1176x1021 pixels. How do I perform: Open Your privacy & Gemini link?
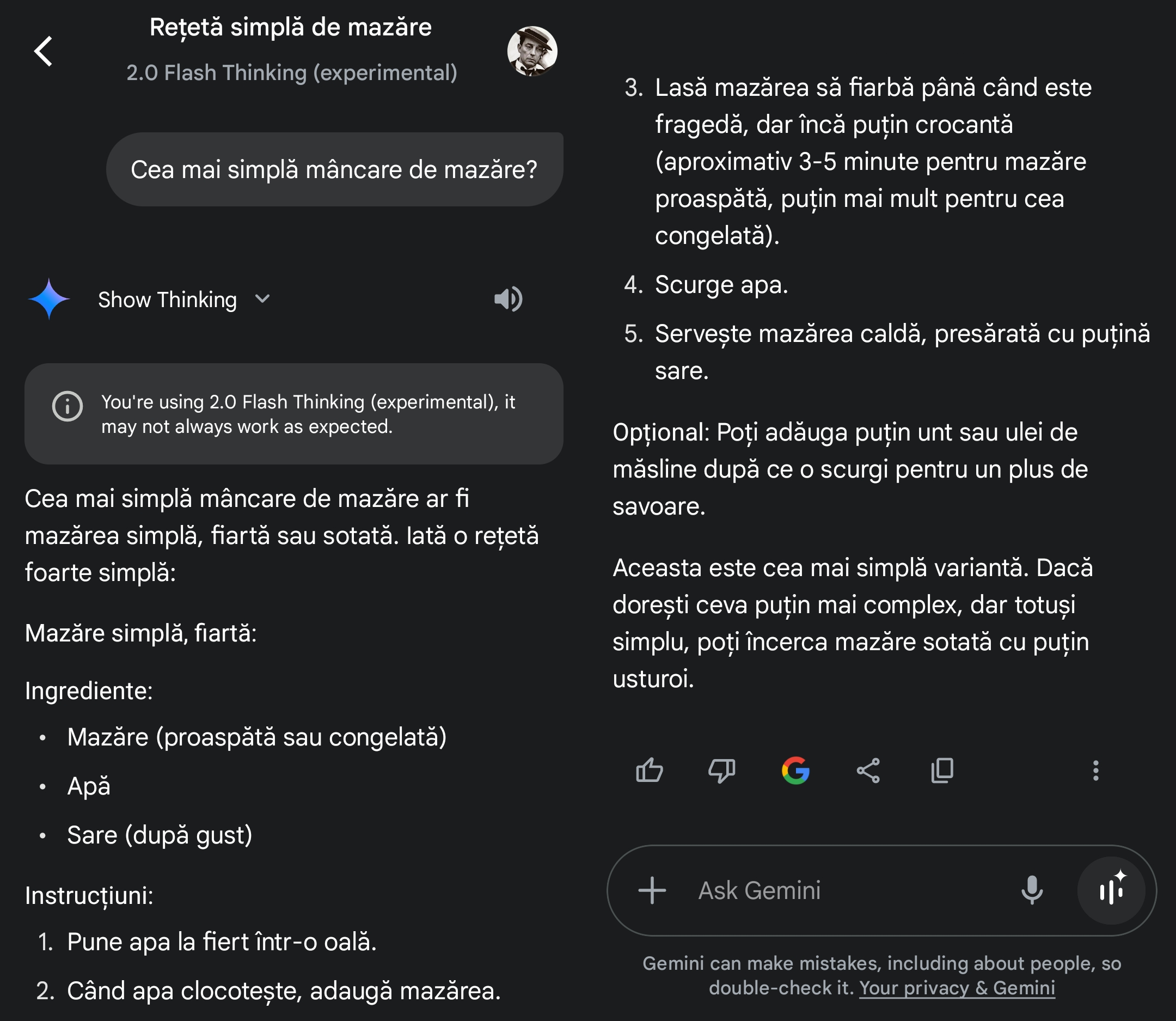[x=957, y=987]
